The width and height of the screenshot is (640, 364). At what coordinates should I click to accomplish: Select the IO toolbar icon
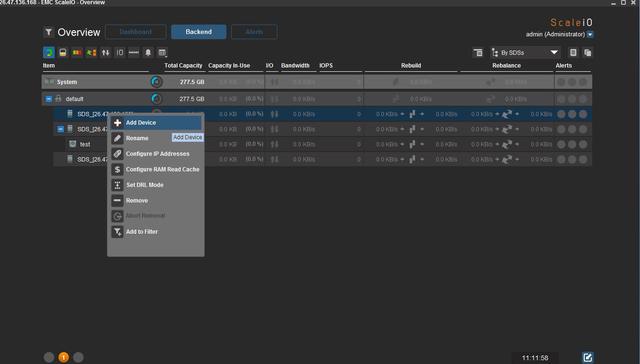click(120, 53)
